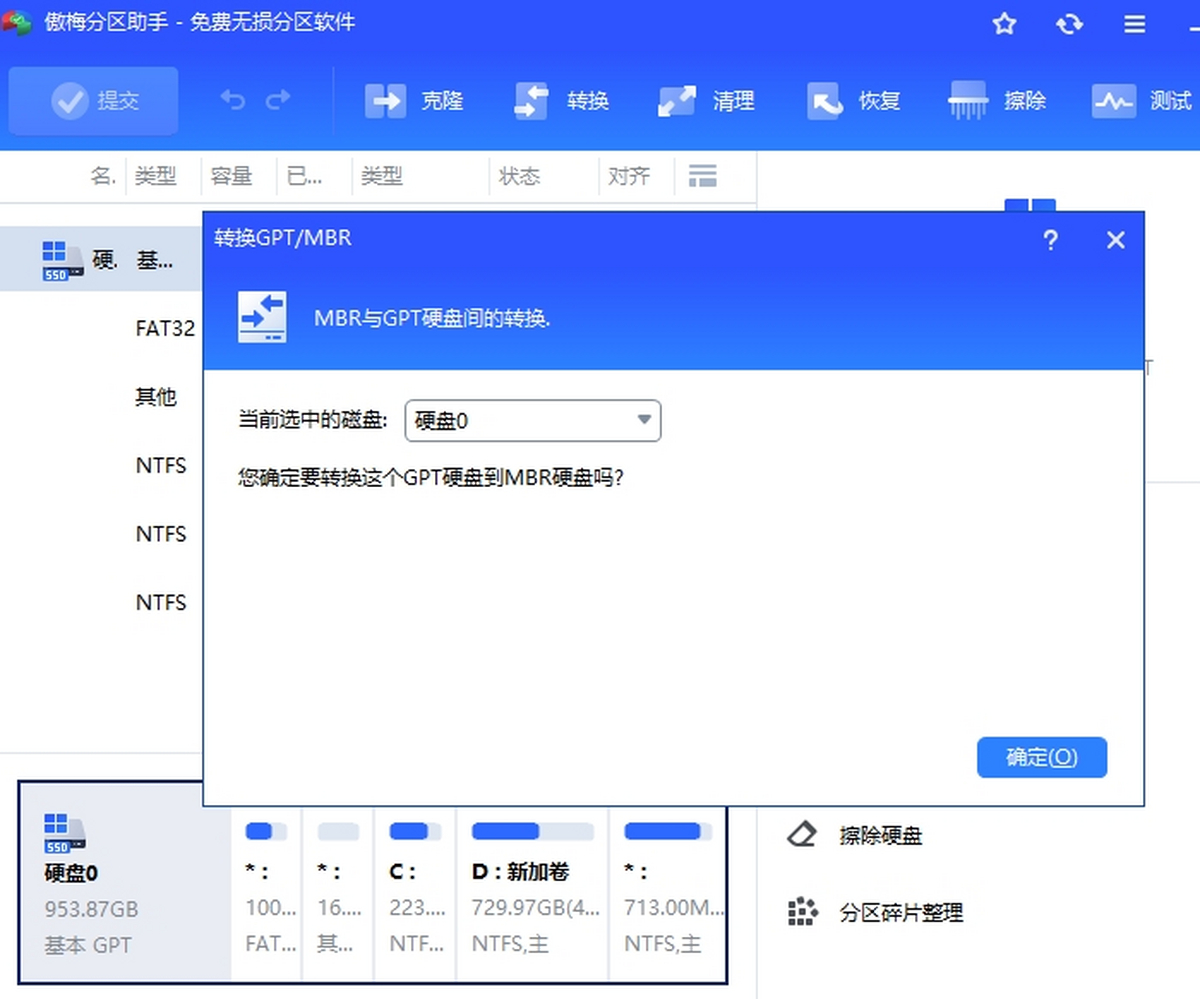Image resolution: width=1200 pixels, height=999 pixels.
Task: Select the Clean up (清理) tool icon
Action: (677, 101)
